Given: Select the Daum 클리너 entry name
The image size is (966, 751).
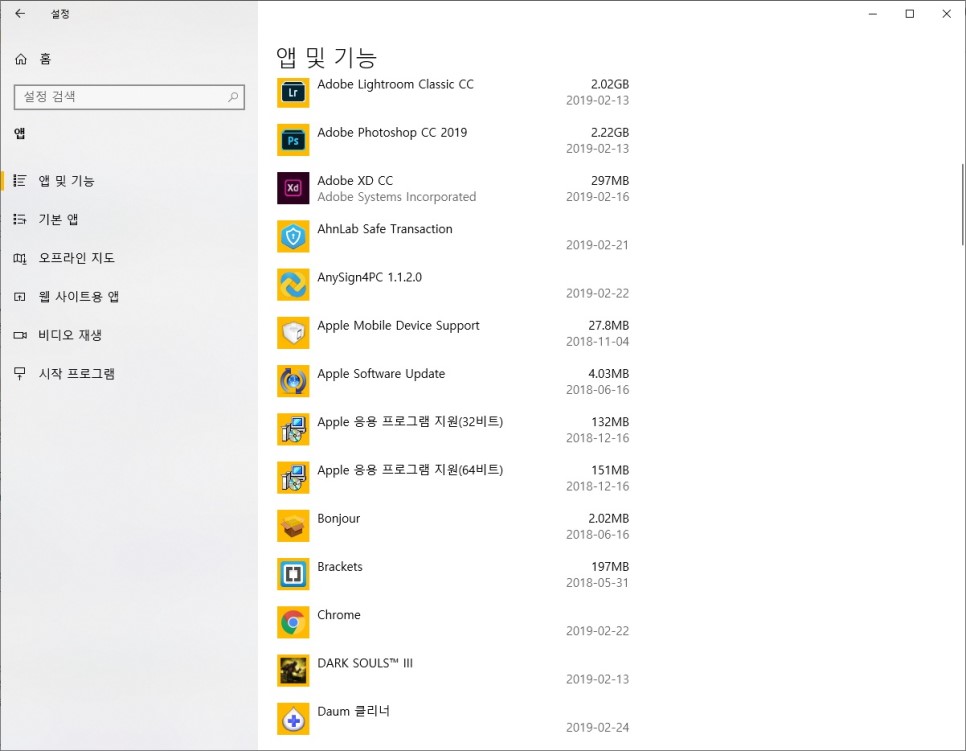Looking at the screenshot, I should [x=353, y=712].
